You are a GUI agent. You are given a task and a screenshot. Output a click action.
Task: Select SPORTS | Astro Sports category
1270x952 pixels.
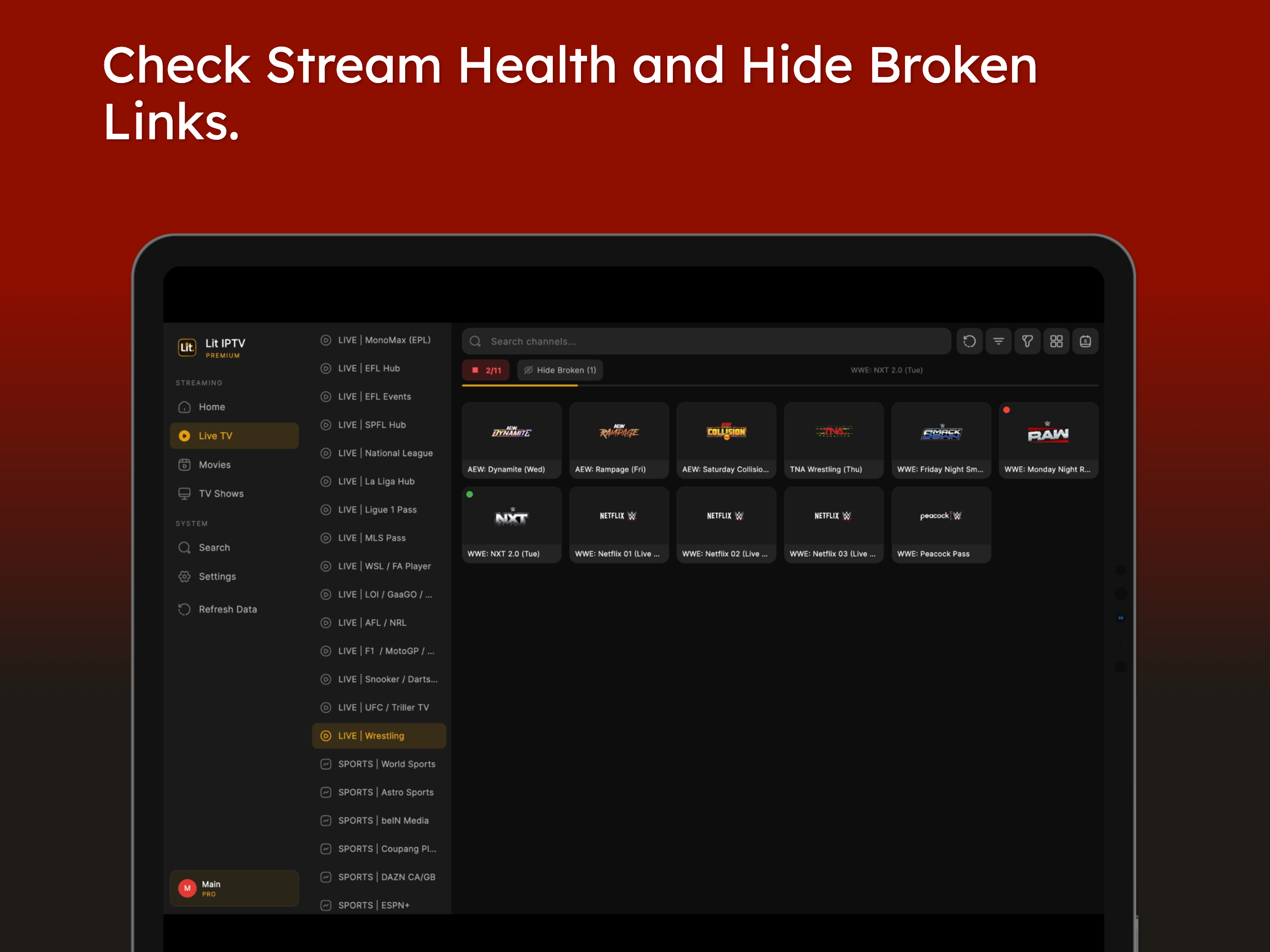(379, 792)
